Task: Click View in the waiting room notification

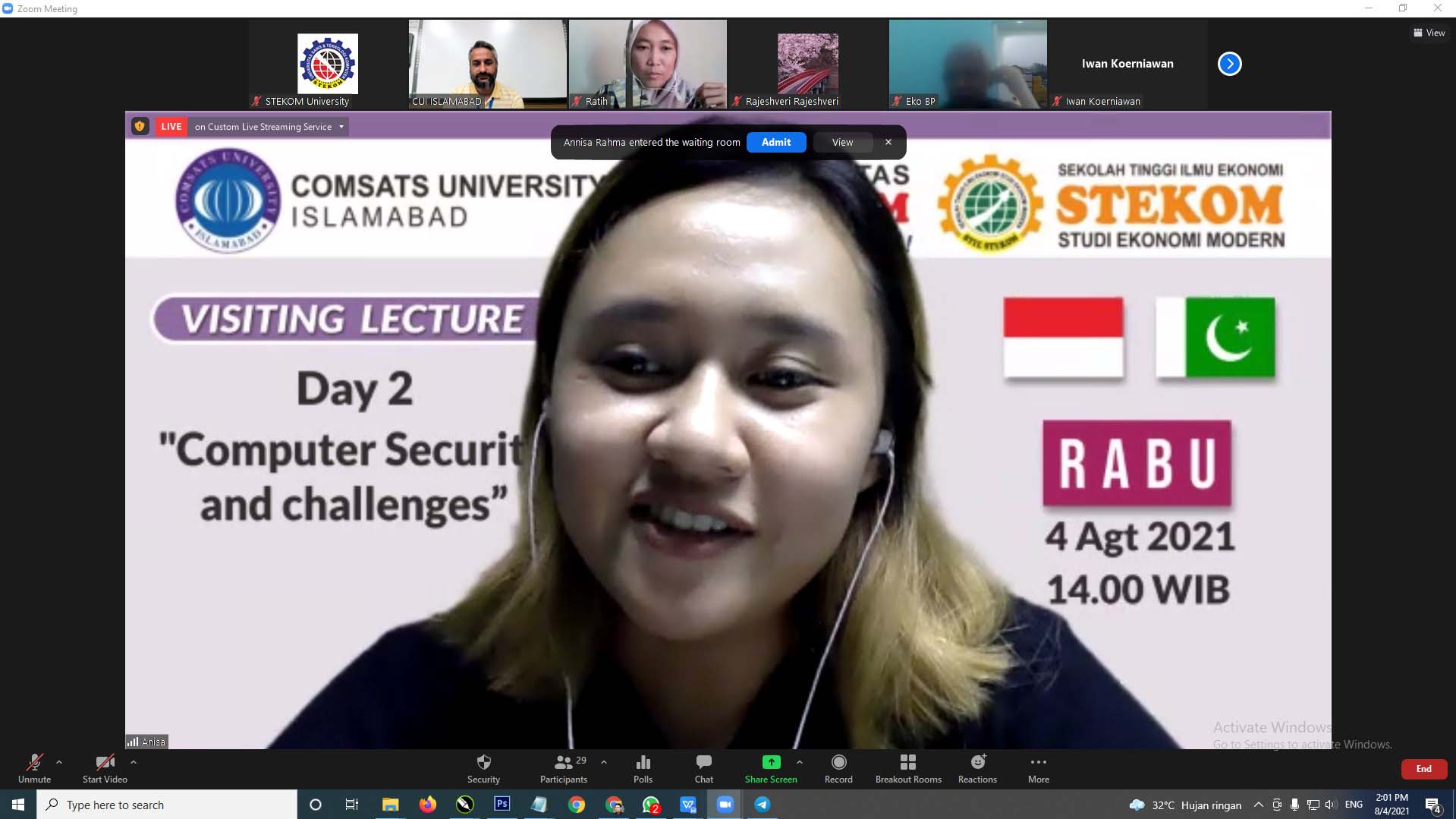Action: pos(842,142)
